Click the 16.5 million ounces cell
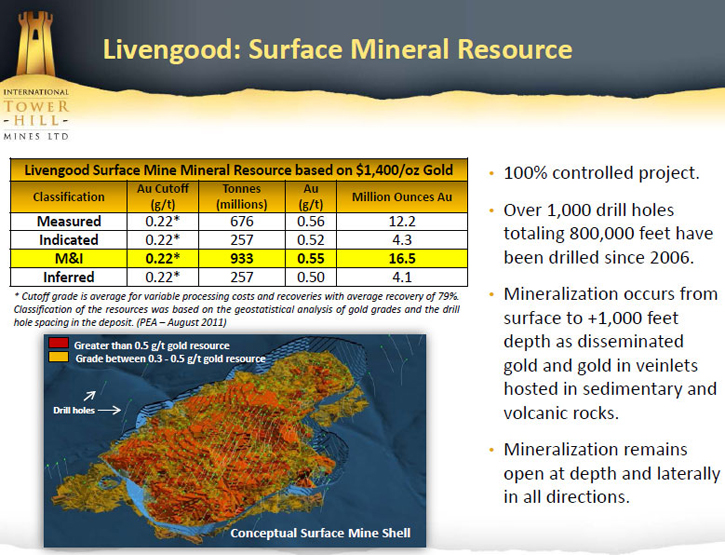 coord(402,258)
